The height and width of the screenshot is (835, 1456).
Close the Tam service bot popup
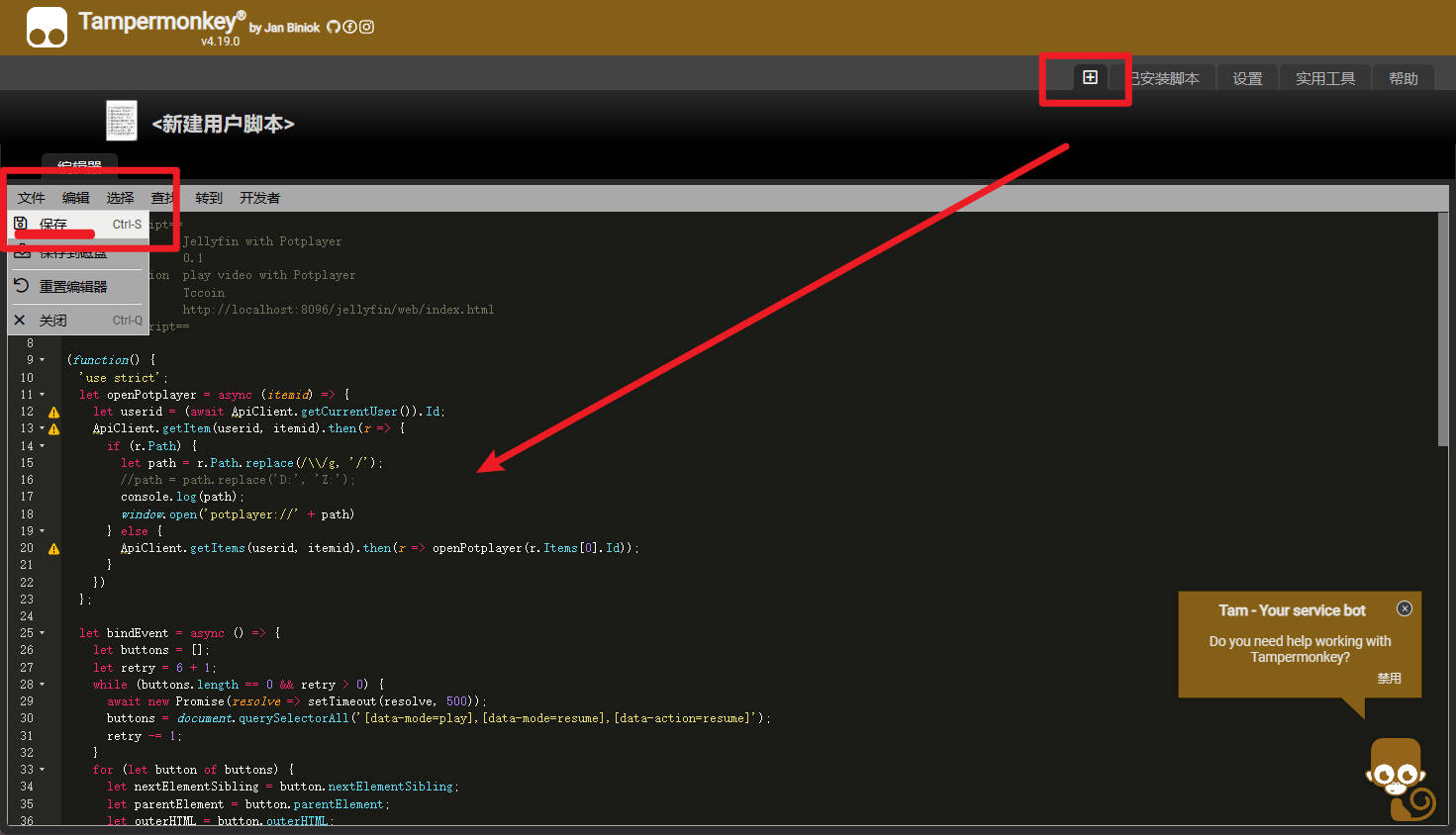1404,608
